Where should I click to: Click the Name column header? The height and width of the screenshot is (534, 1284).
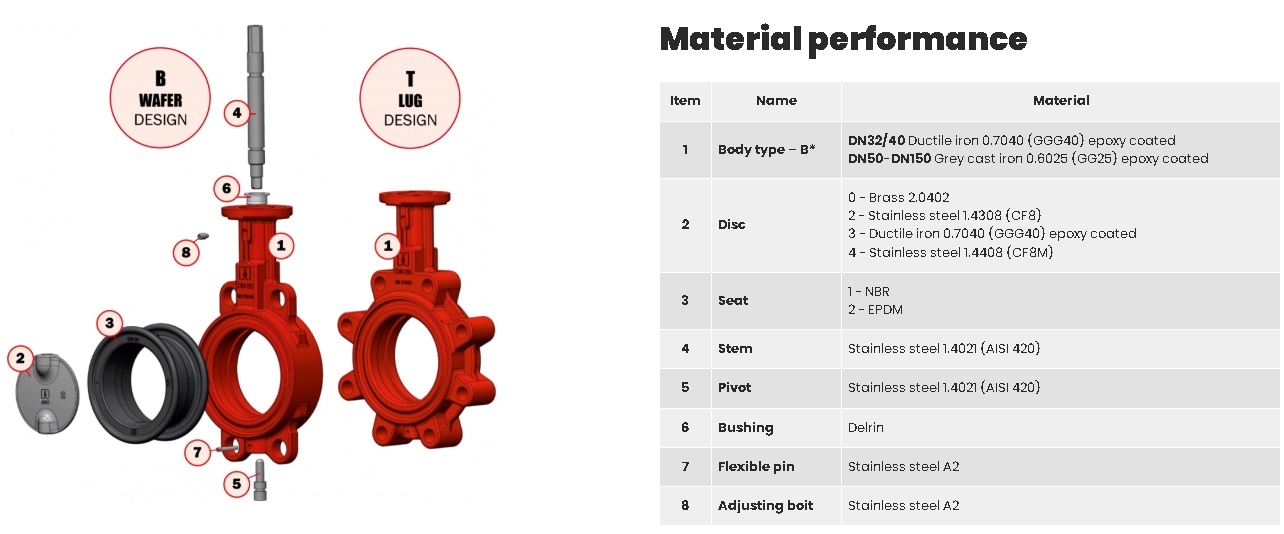click(x=776, y=101)
